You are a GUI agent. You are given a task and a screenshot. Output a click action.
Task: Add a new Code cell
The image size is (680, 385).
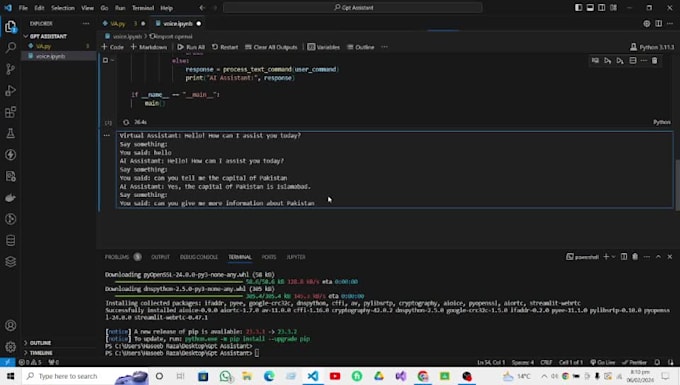point(112,47)
